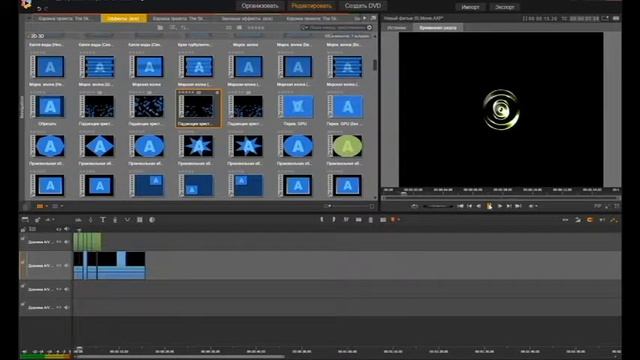Select the blue clip on the second track
The width and height of the screenshot is (640, 360).
tap(109, 265)
